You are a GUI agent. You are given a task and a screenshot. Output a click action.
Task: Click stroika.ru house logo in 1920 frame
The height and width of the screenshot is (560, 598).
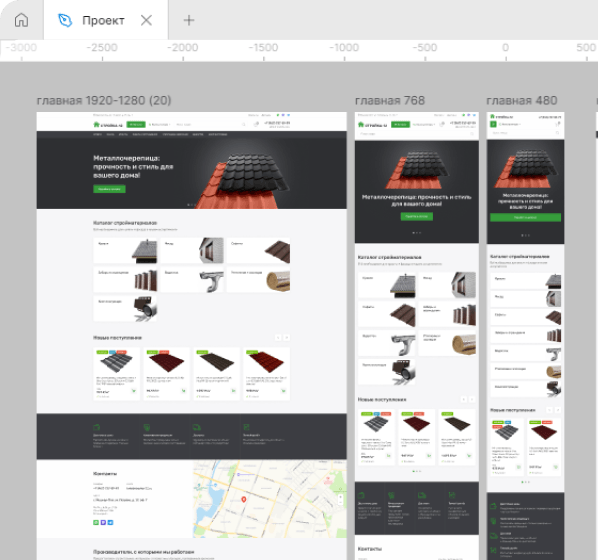[108, 125]
